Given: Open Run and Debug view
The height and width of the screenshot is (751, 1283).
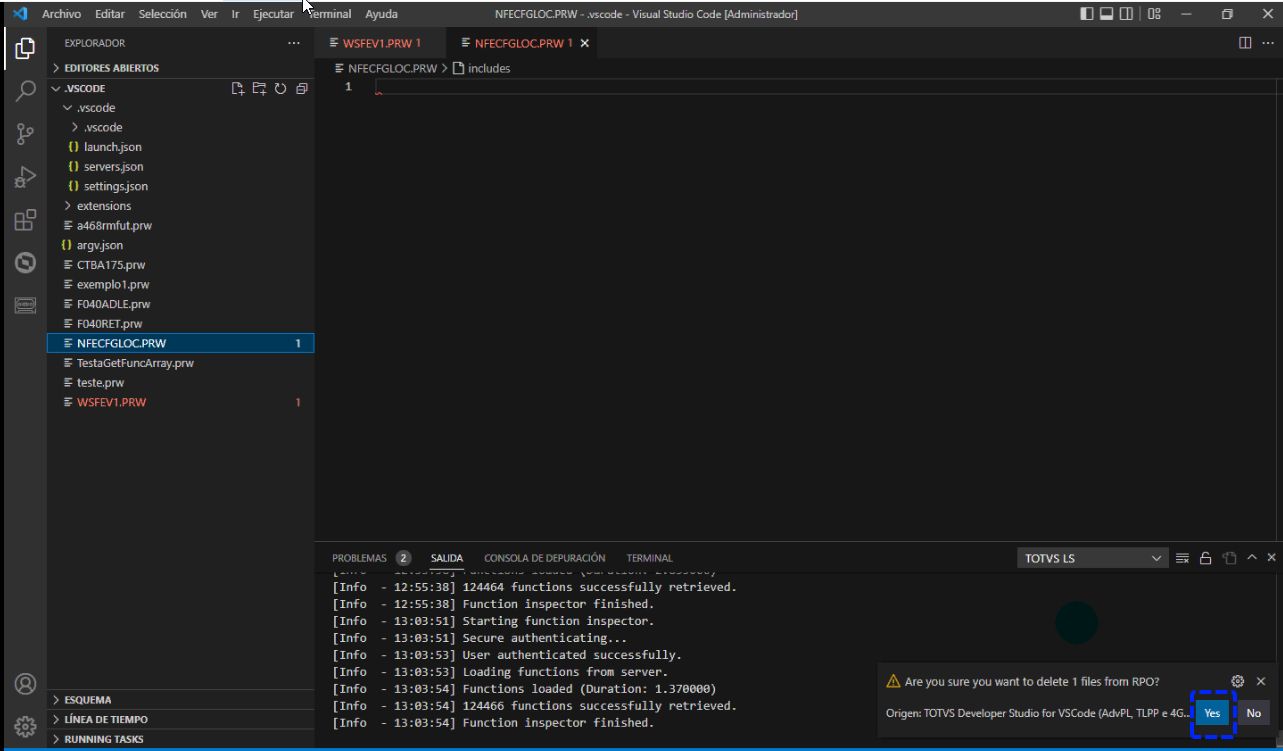Looking at the screenshot, I should coord(25,178).
